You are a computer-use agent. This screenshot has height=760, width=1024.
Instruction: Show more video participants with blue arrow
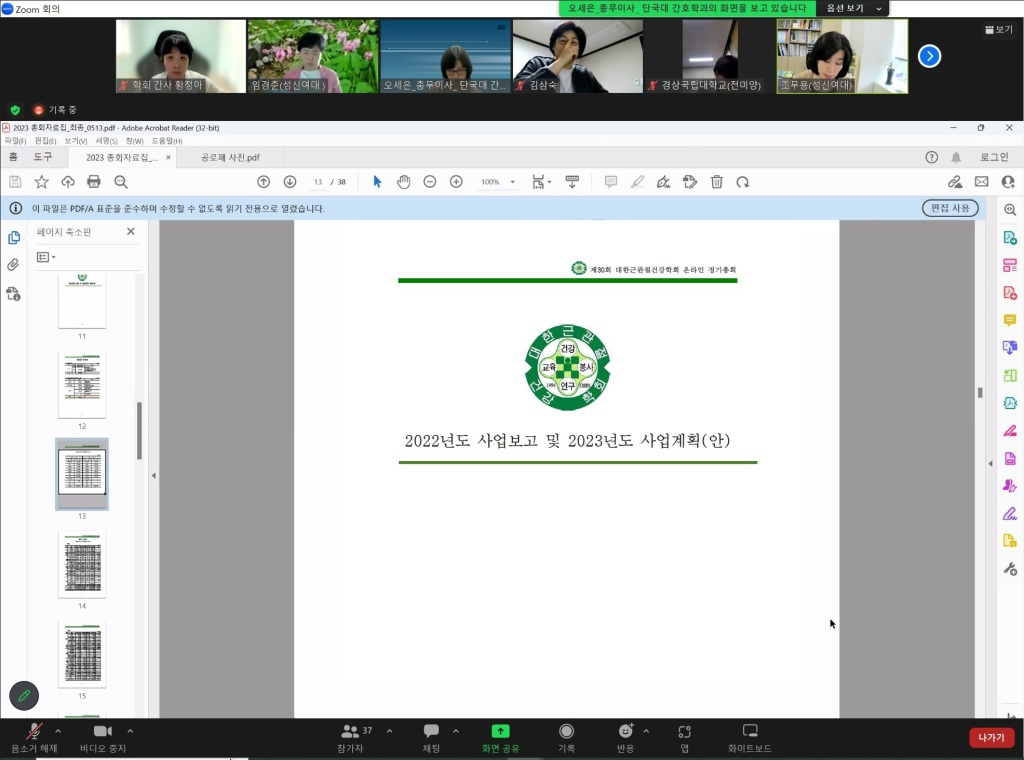point(929,56)
